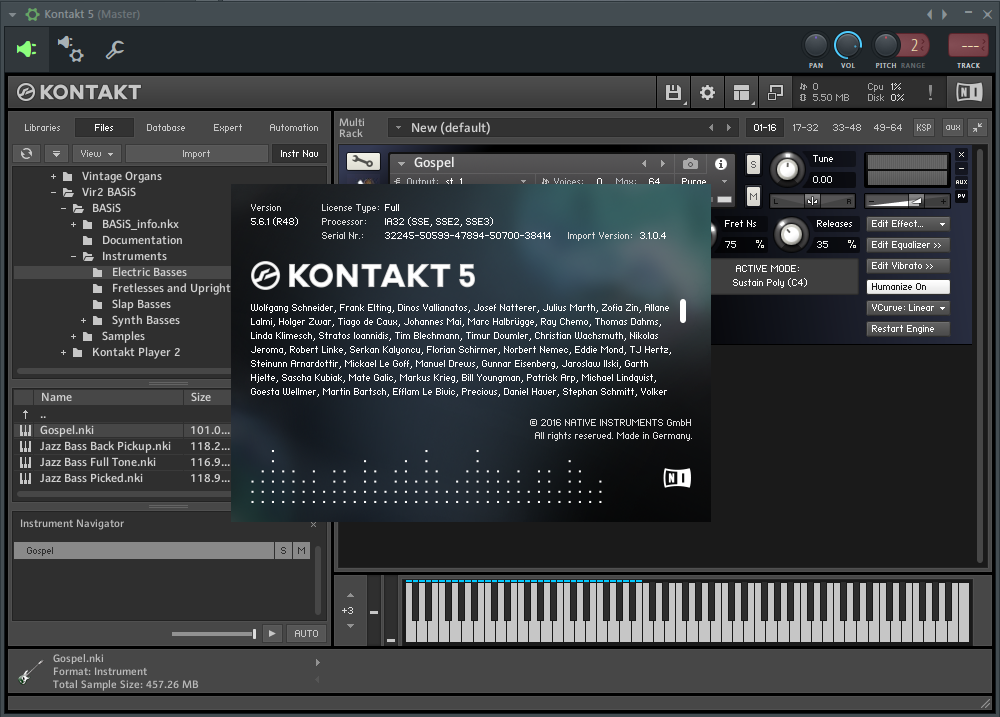Switch to the Automation tab

(x=293, y=128)
